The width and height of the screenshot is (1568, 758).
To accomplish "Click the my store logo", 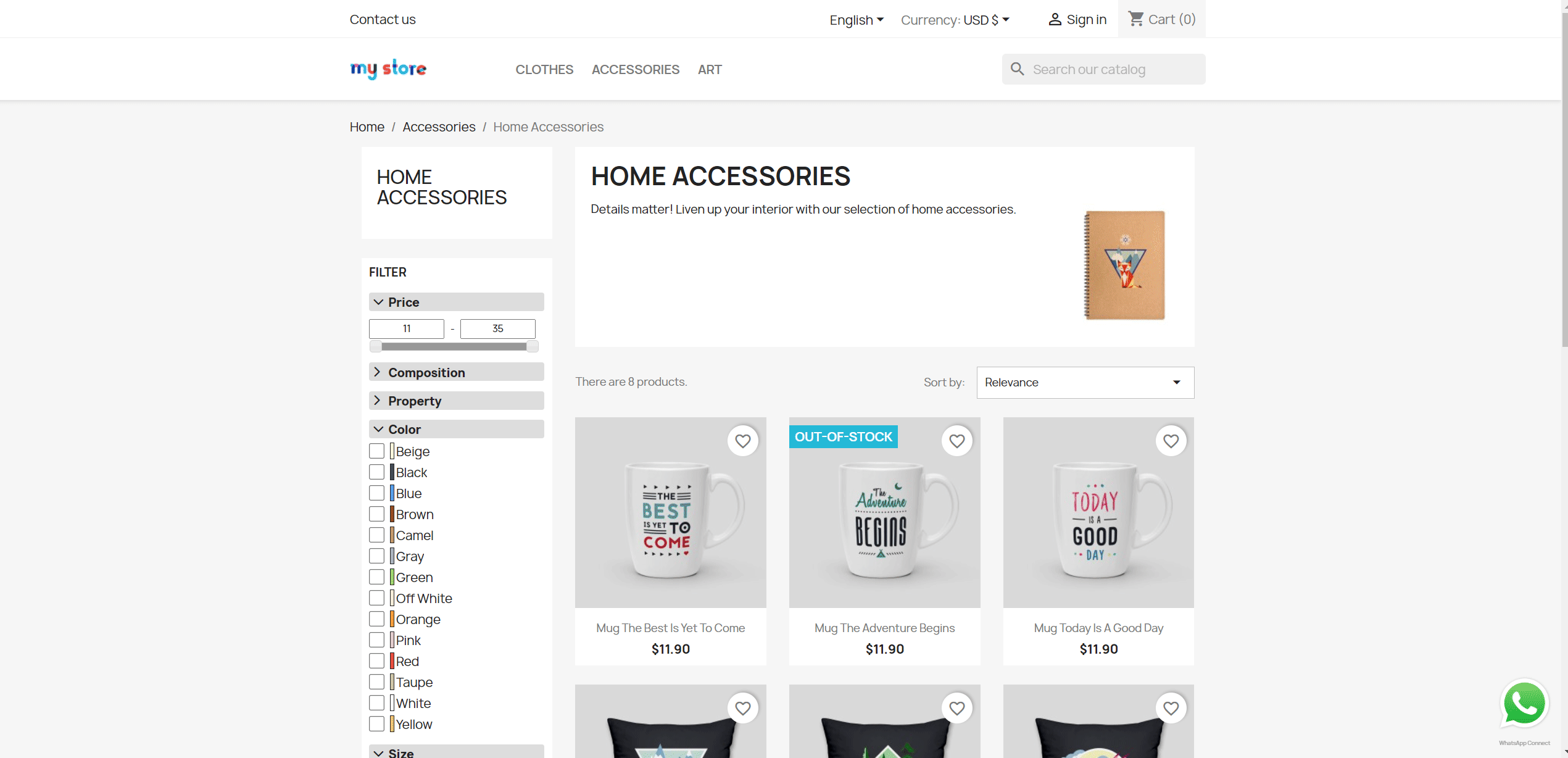I will pos(388,69).
